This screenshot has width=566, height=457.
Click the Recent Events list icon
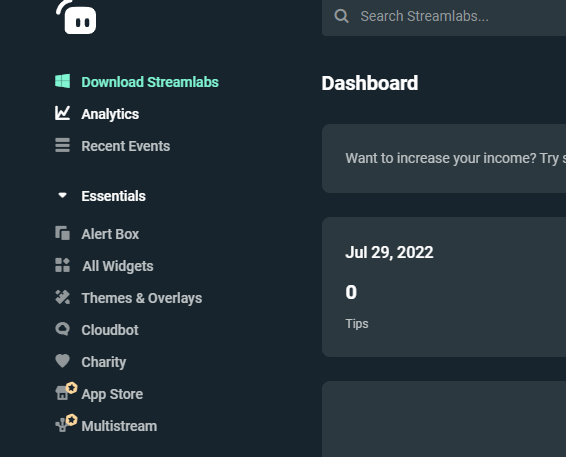tap(62, 145)
